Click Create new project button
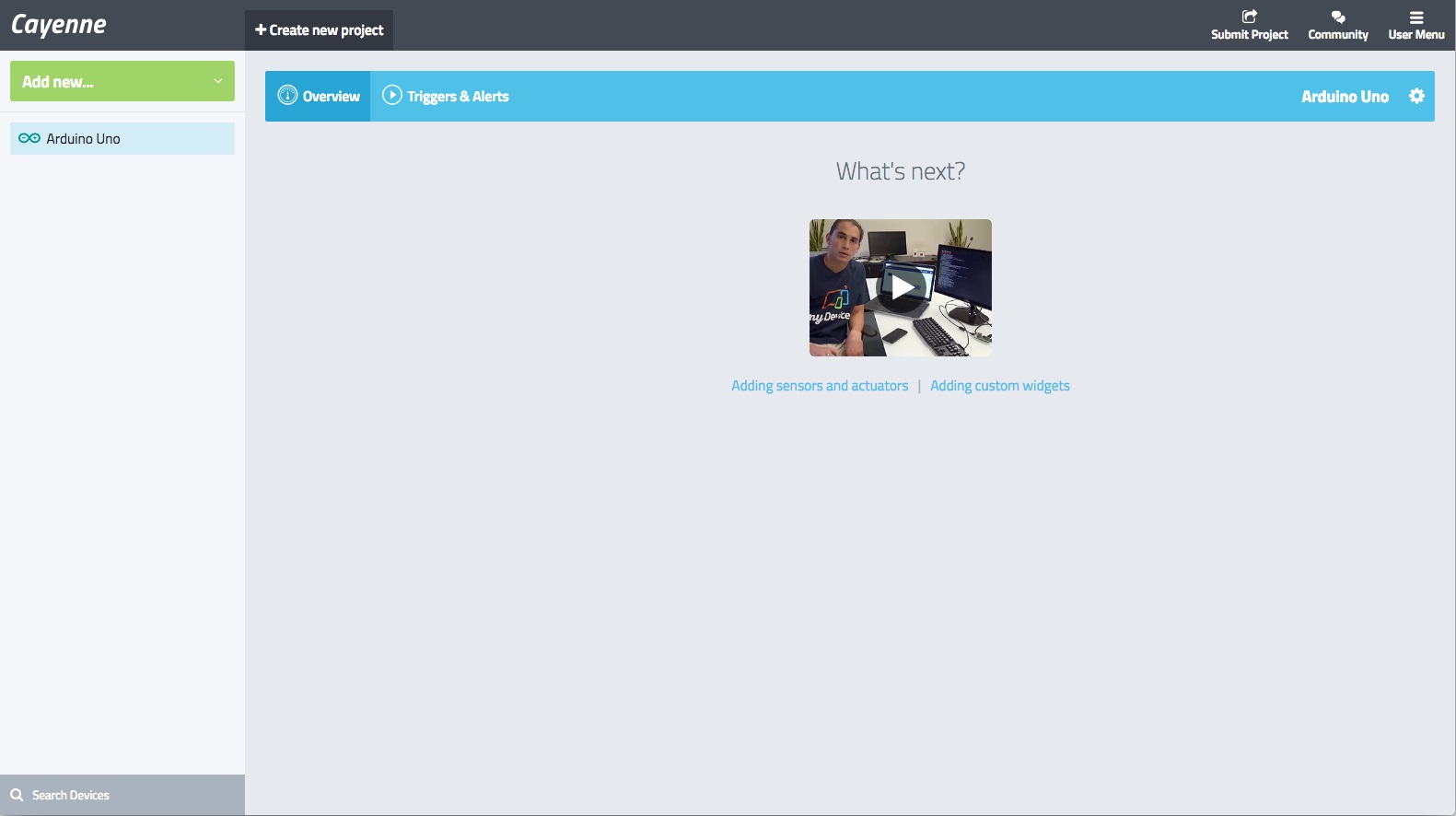Screen dimensions: 1456x816 tap(319, 30)
